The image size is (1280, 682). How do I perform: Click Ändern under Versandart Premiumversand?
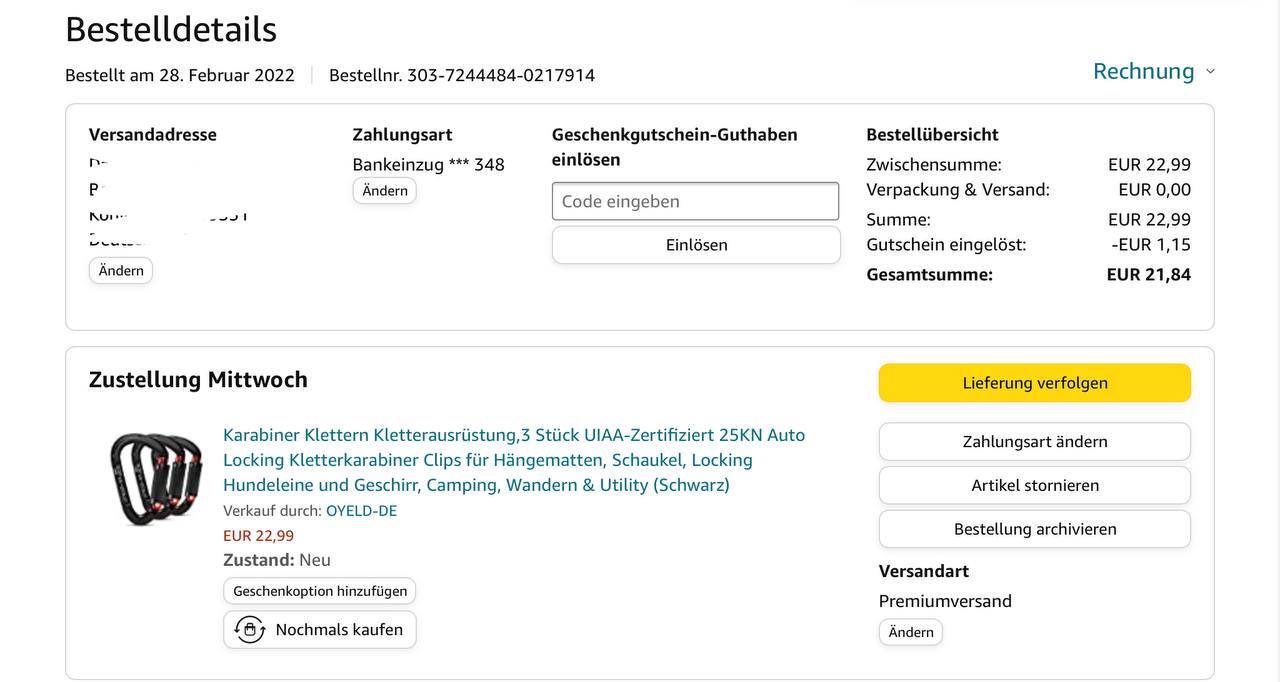[910, 632]
